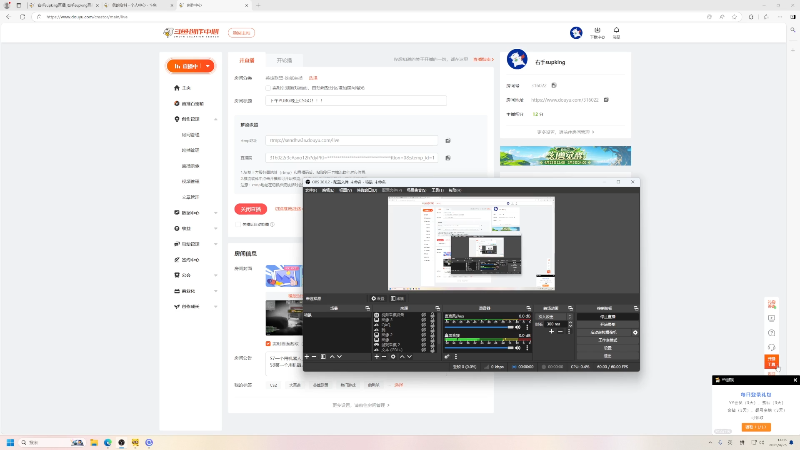This screenshot has width=800, height=450.
Task: Click studio mode button in OBS Controls
Action: (607, 340)
